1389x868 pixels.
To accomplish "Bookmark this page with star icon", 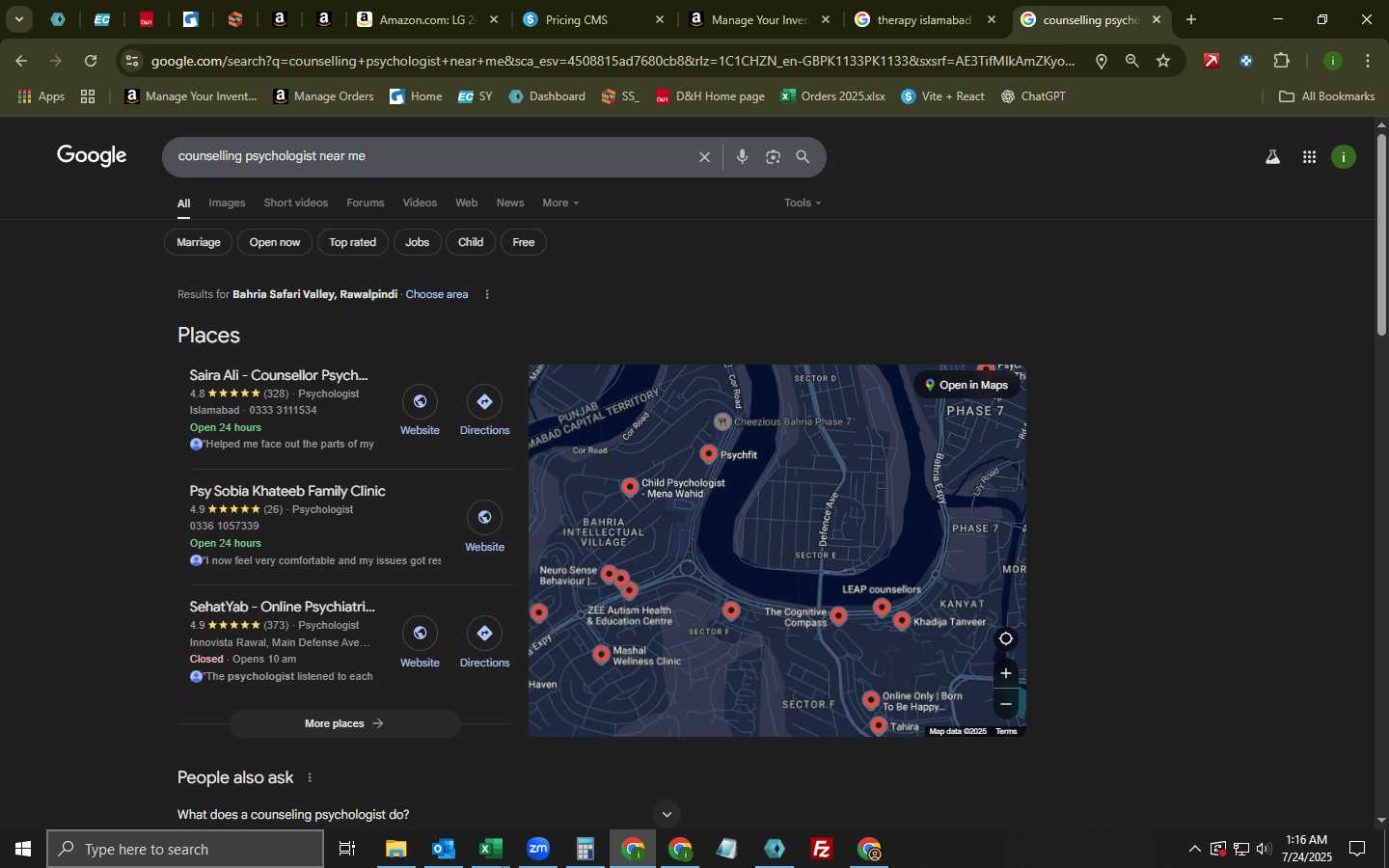I will click(x=1163, y=61).
